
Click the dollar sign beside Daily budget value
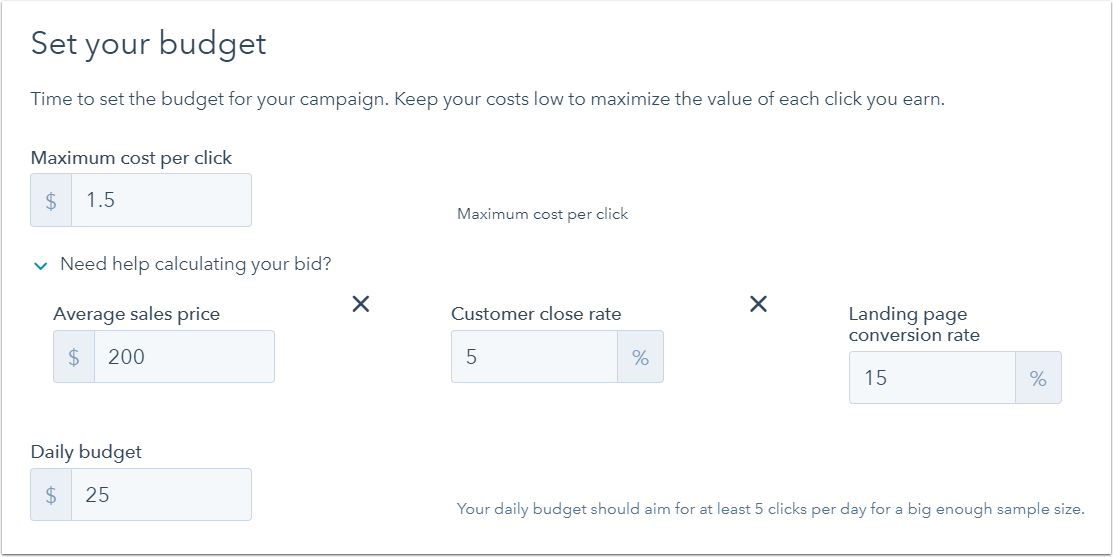click(51, 495)
